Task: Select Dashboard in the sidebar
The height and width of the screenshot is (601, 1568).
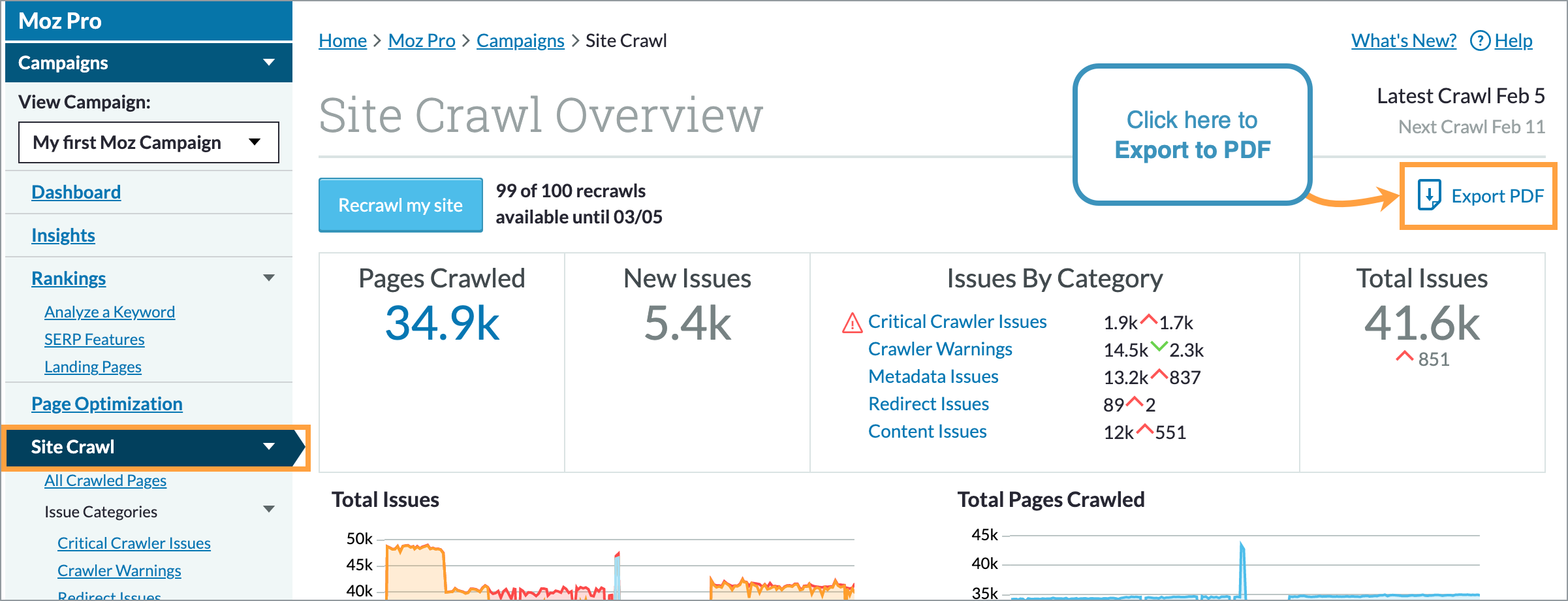Action: coord(76,191)
